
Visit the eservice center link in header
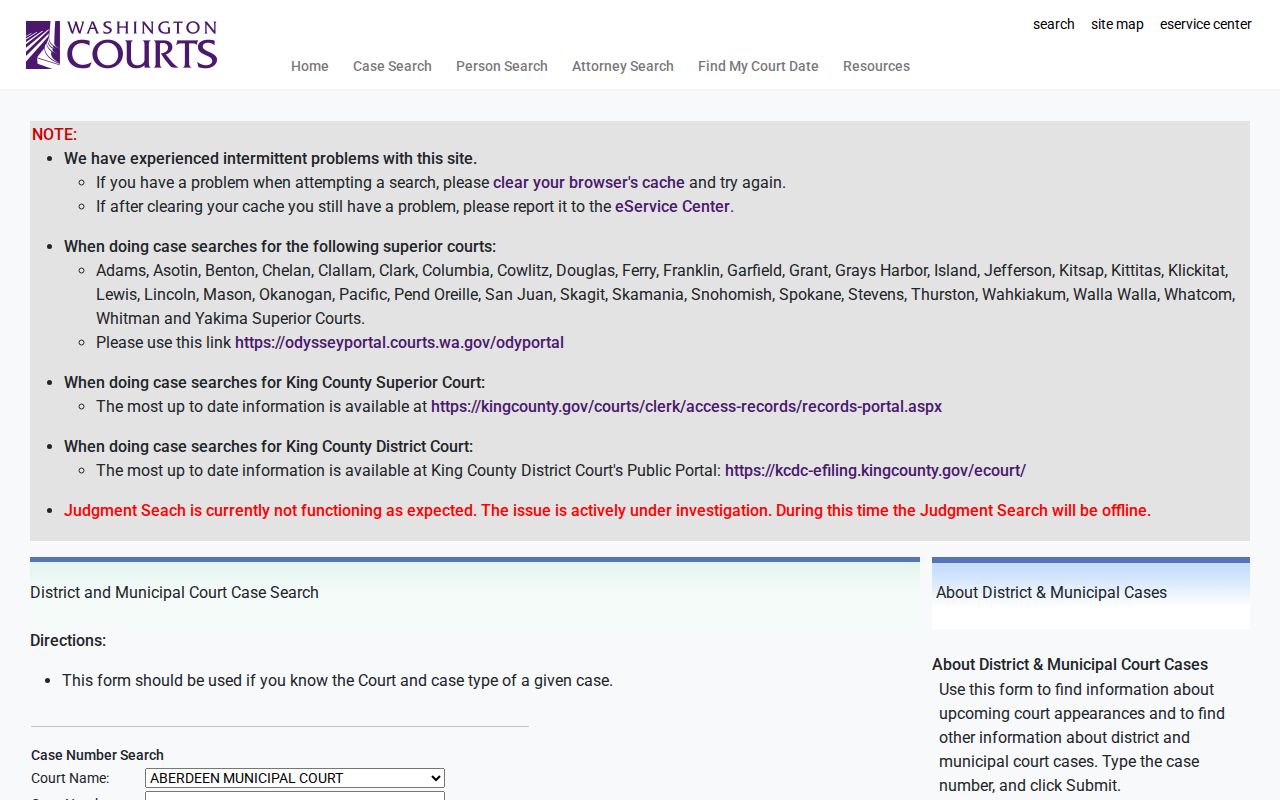tap(1206, 24)
